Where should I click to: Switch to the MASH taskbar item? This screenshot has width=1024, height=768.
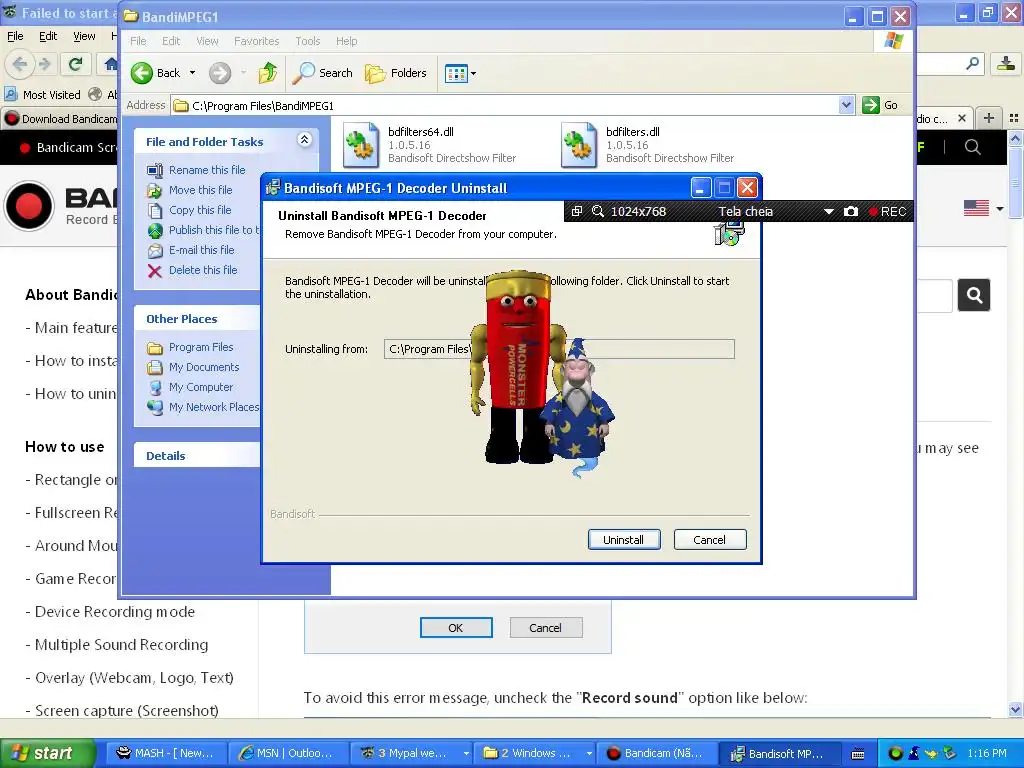(165, 754)
